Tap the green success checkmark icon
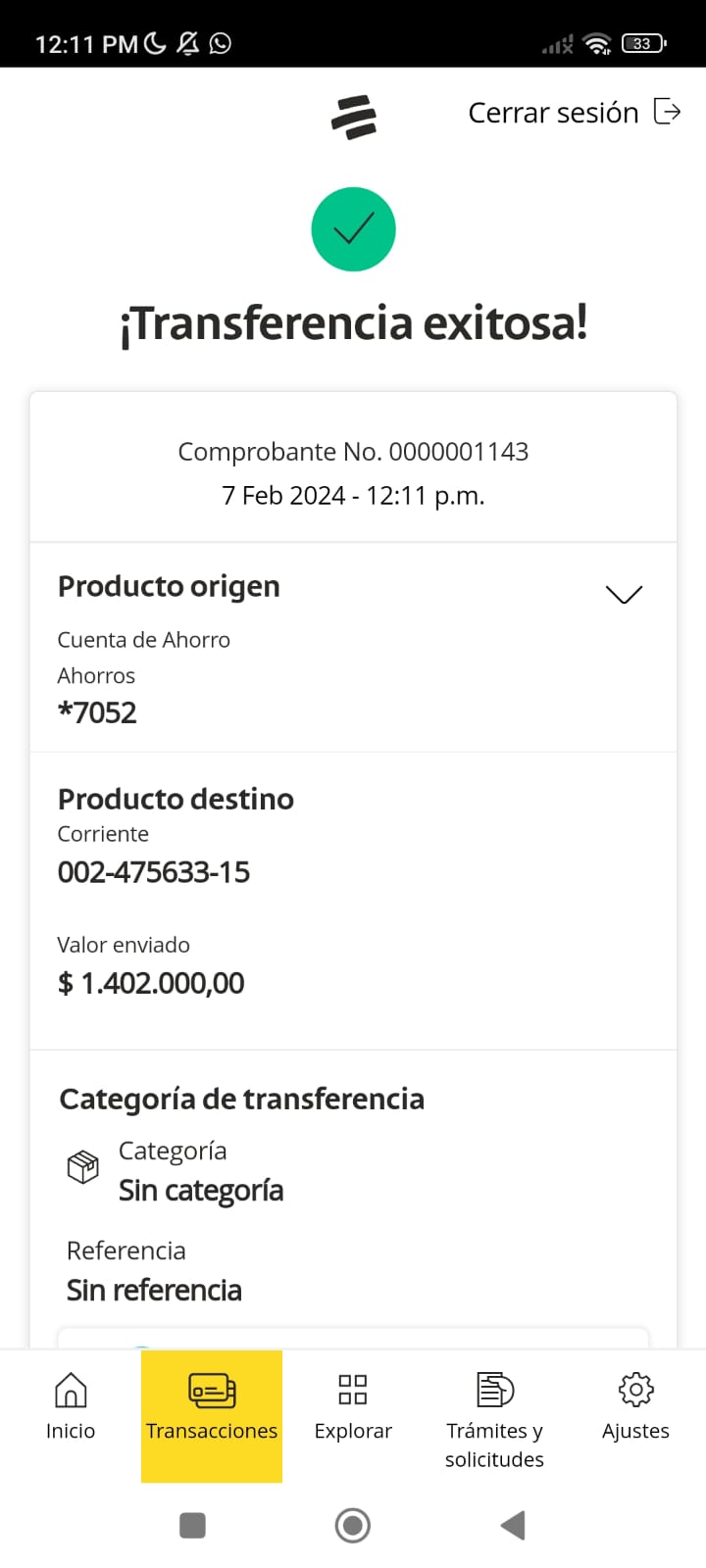 (353, 229)
